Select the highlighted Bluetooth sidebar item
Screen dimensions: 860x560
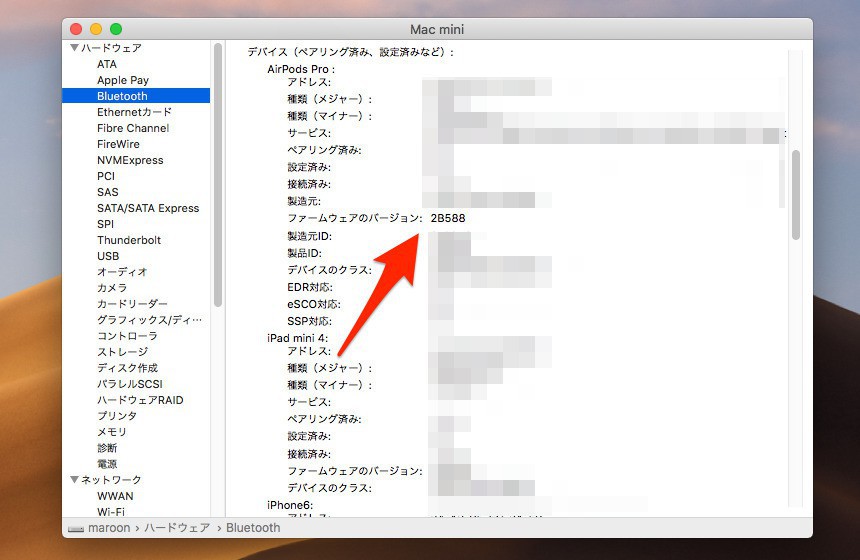tap(136, 96)
